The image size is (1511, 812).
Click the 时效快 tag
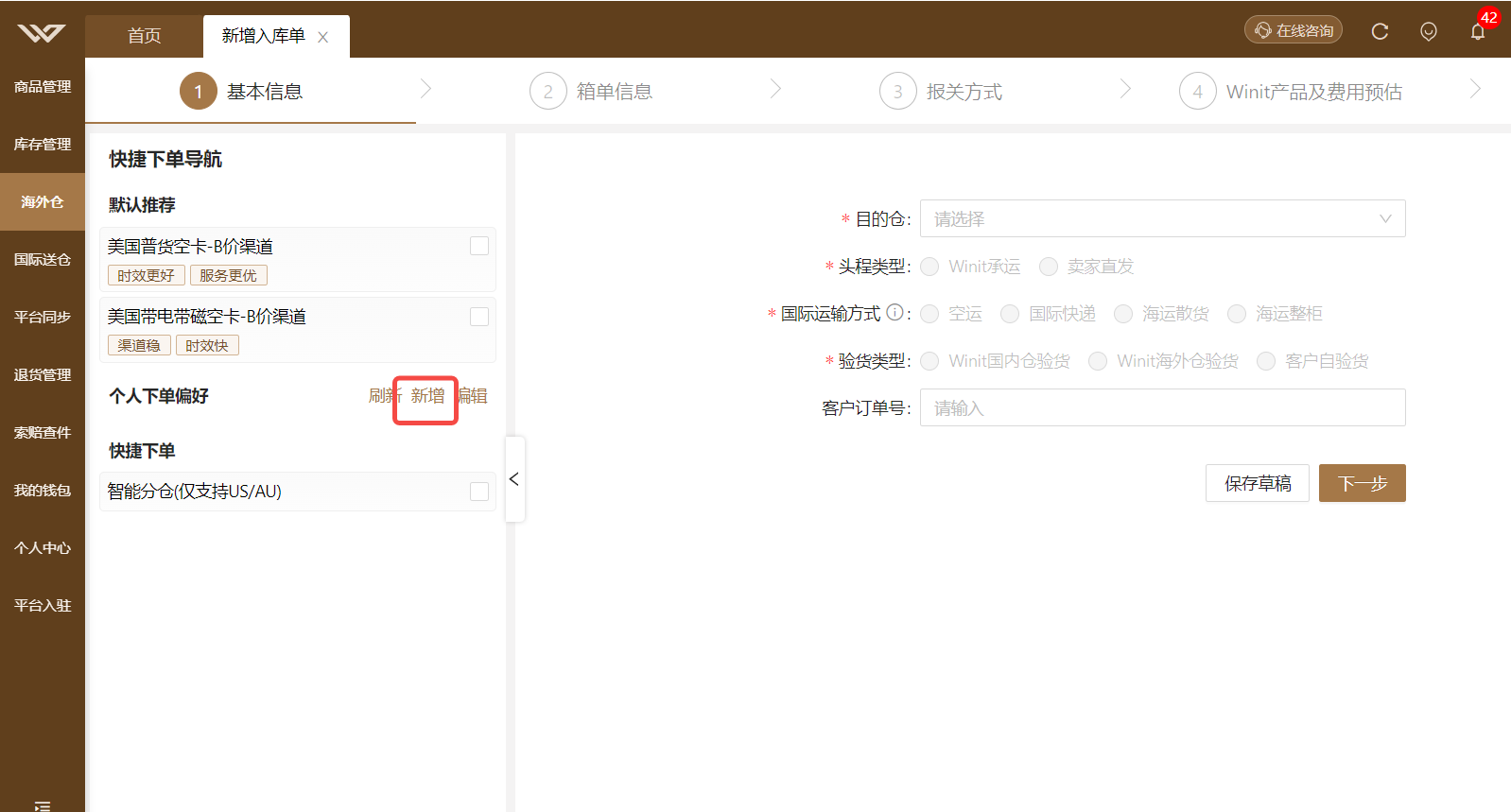click(207, 345)
